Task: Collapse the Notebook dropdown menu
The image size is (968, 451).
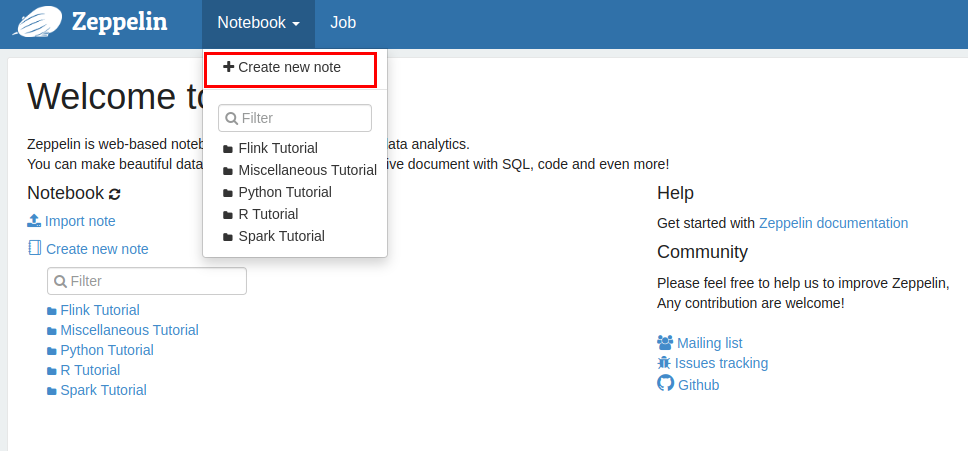Action: (x=259, y=23)
